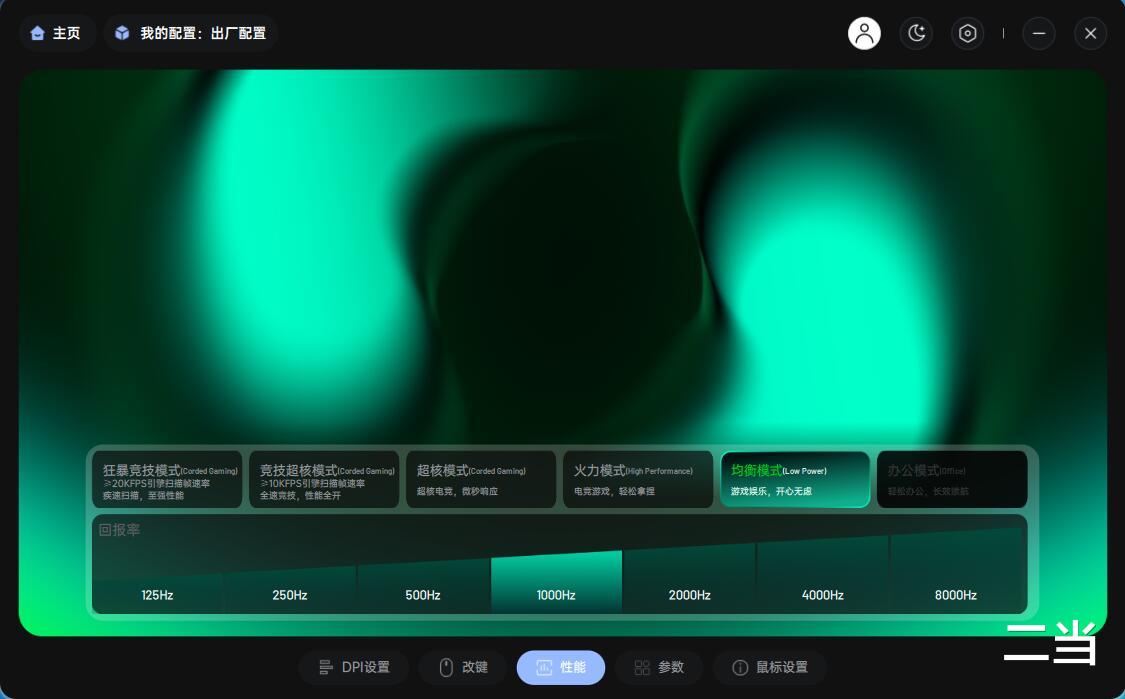Select 火力模式 High Performance mode
The width and height of the screenshot is (1125, 699).
tap(638, 479)
